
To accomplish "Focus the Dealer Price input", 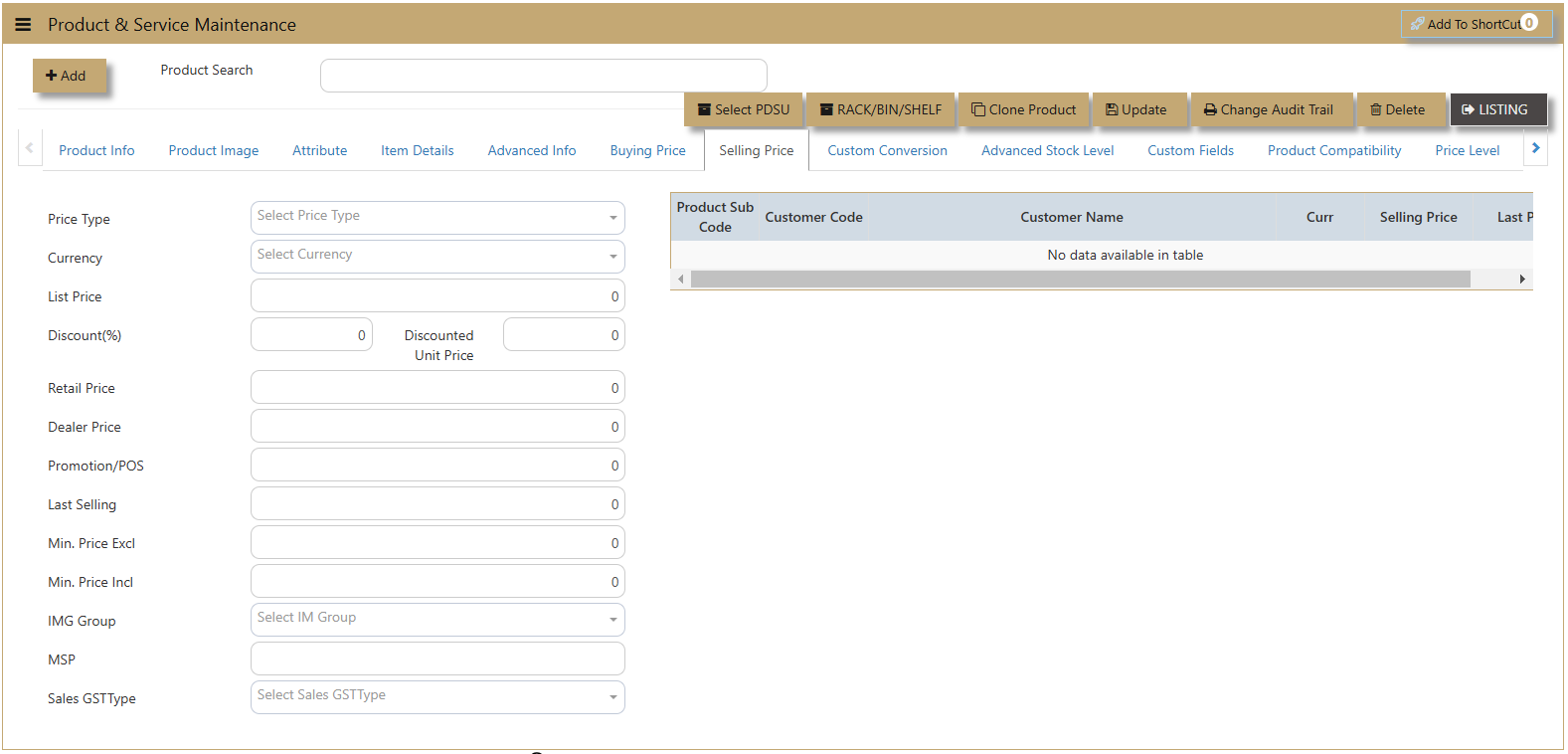I will [x=437, y=426].
